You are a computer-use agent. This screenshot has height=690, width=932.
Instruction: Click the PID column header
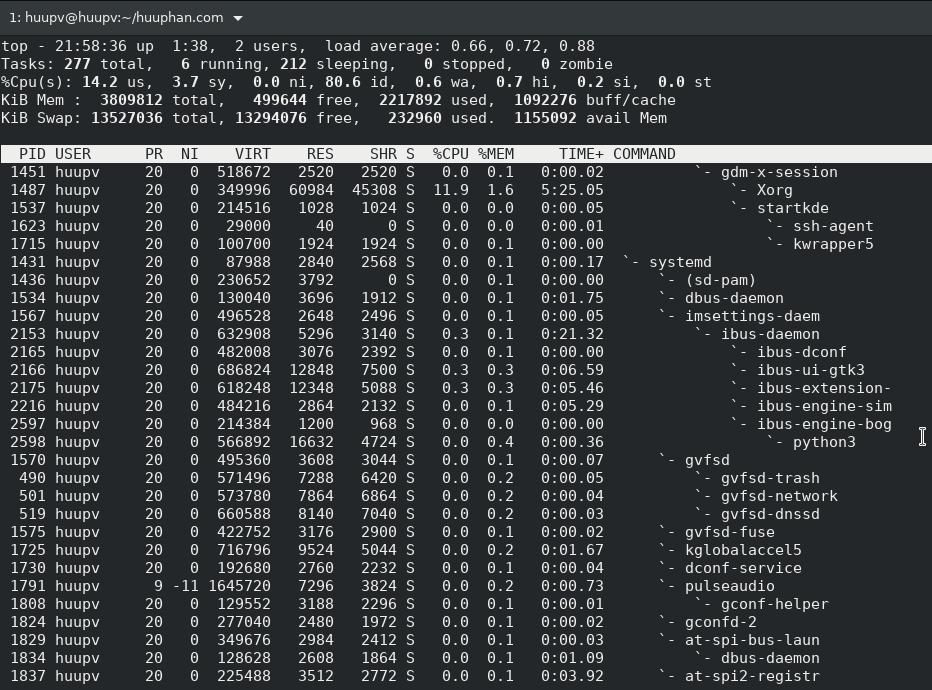(32, 154)
